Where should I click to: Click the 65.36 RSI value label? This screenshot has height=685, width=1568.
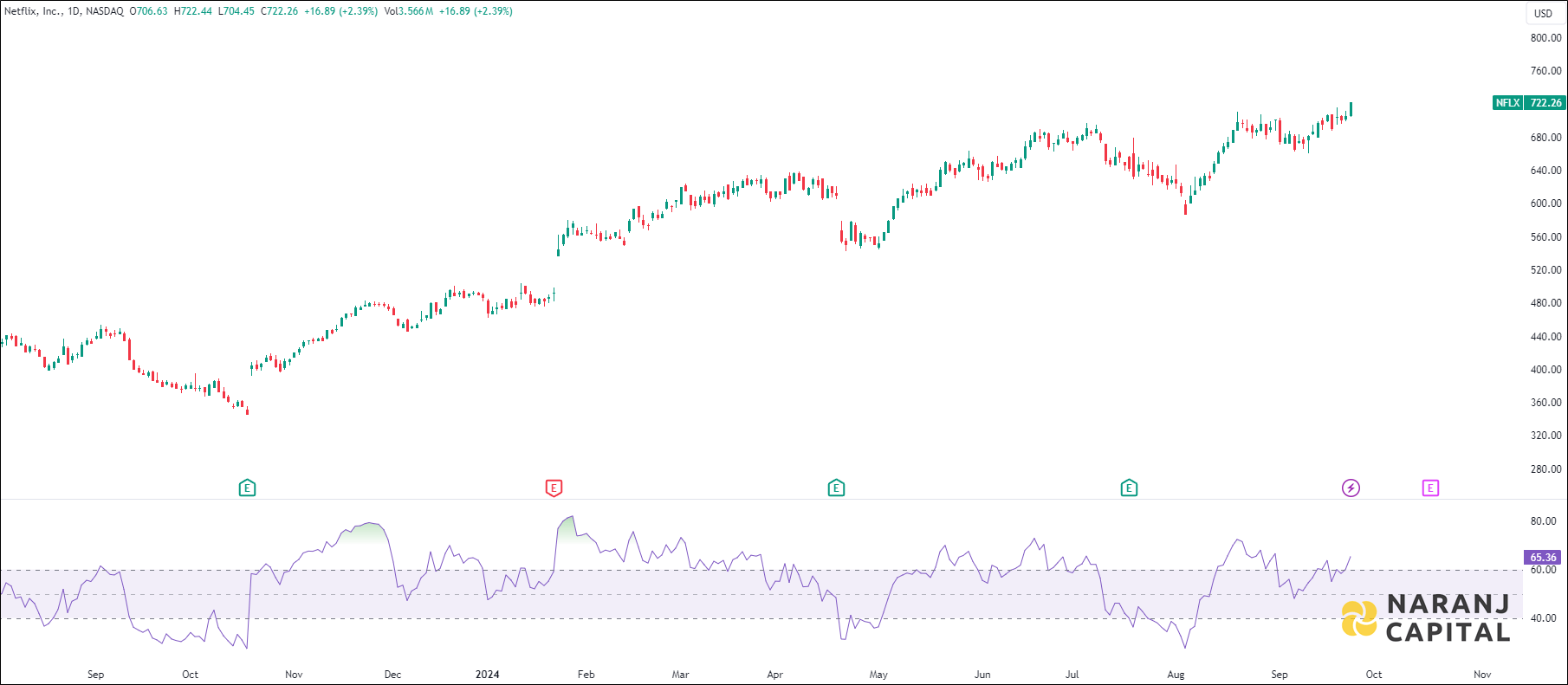point(1543,558)
